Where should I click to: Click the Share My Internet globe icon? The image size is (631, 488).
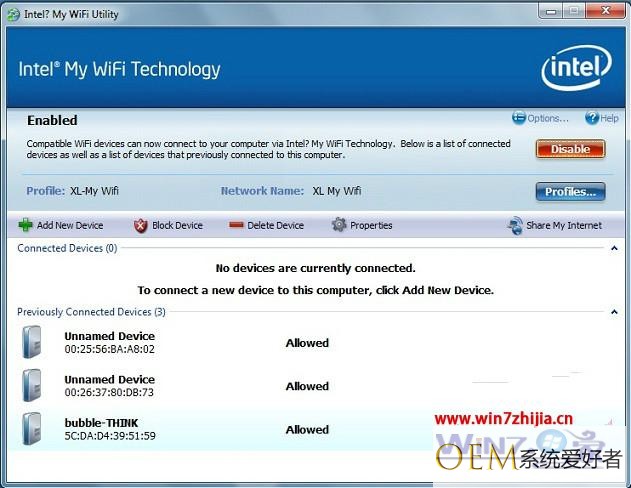click(515, 225)
